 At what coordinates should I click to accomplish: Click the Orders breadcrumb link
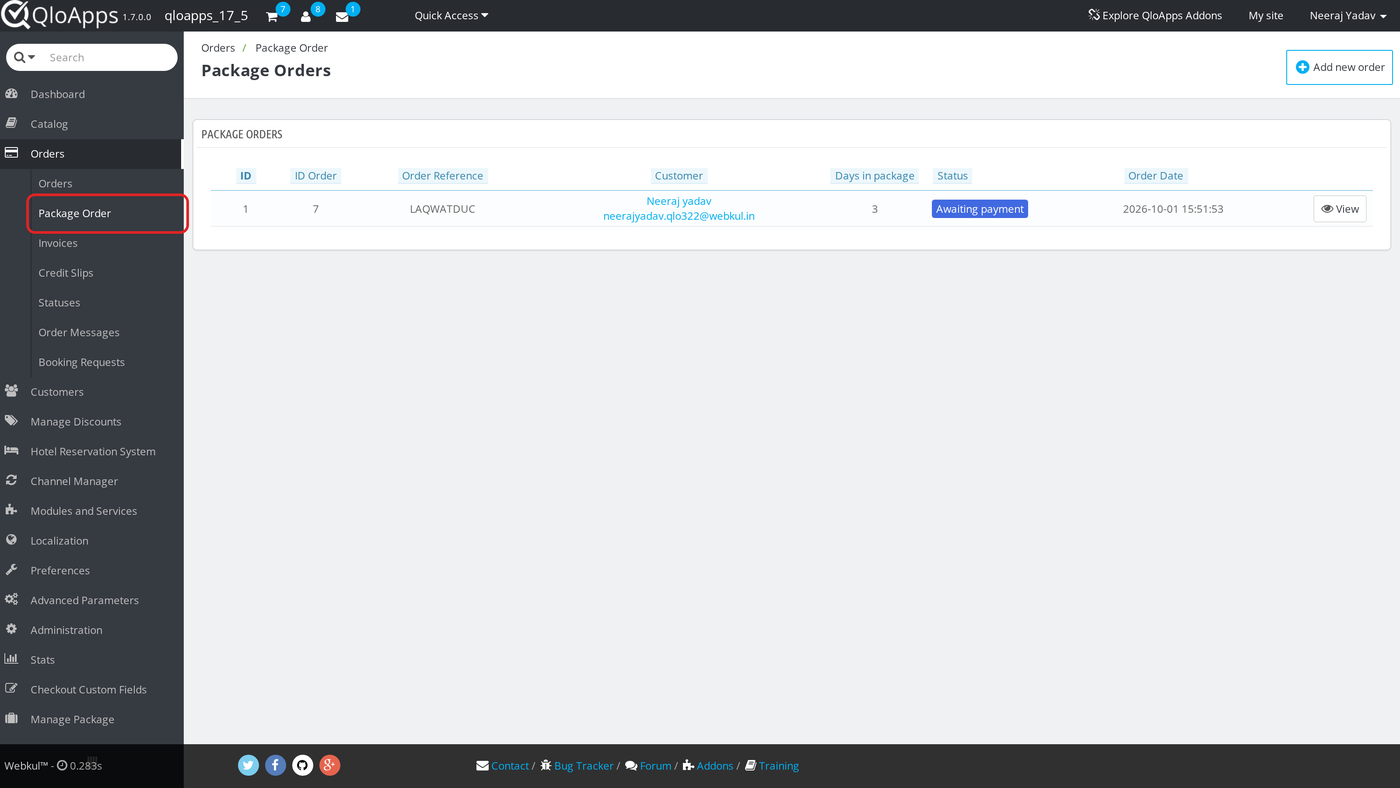[218, 48]
